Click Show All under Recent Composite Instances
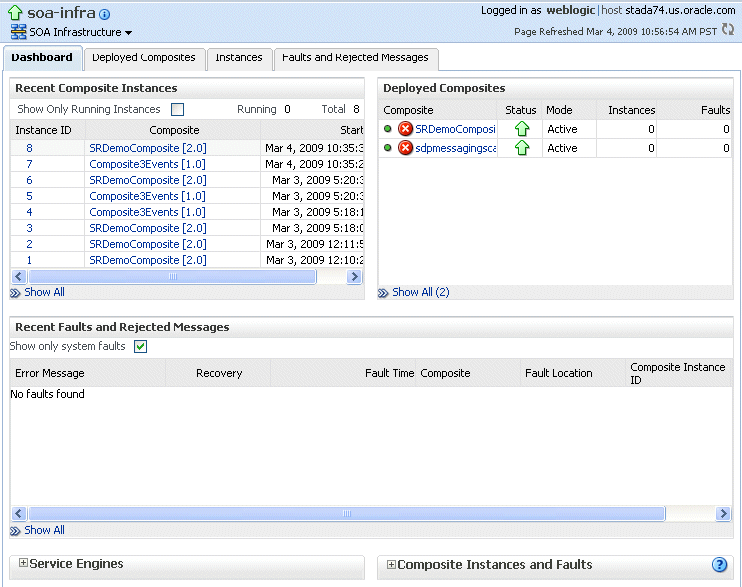 [44, 293]
